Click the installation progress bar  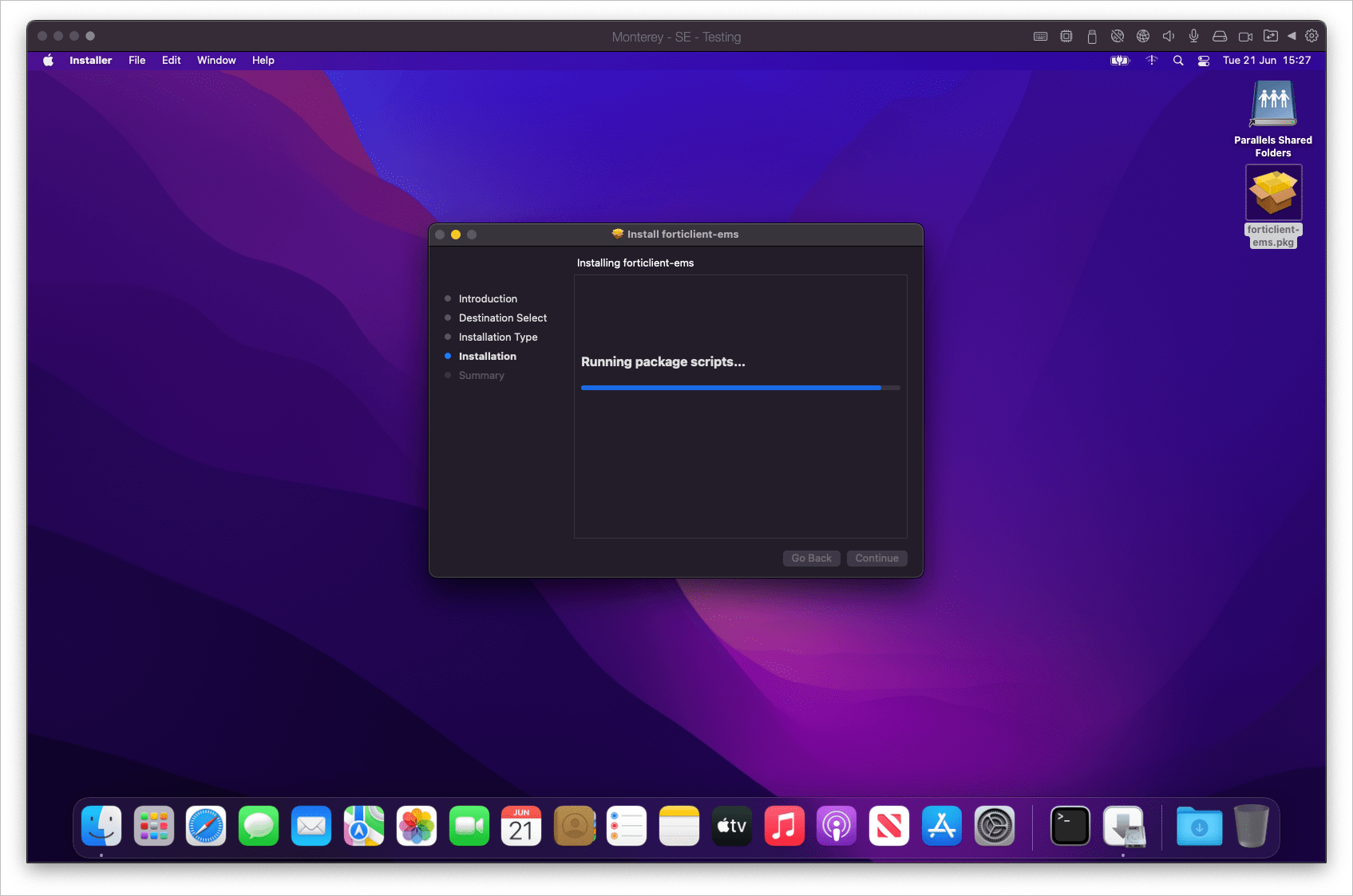741,388
